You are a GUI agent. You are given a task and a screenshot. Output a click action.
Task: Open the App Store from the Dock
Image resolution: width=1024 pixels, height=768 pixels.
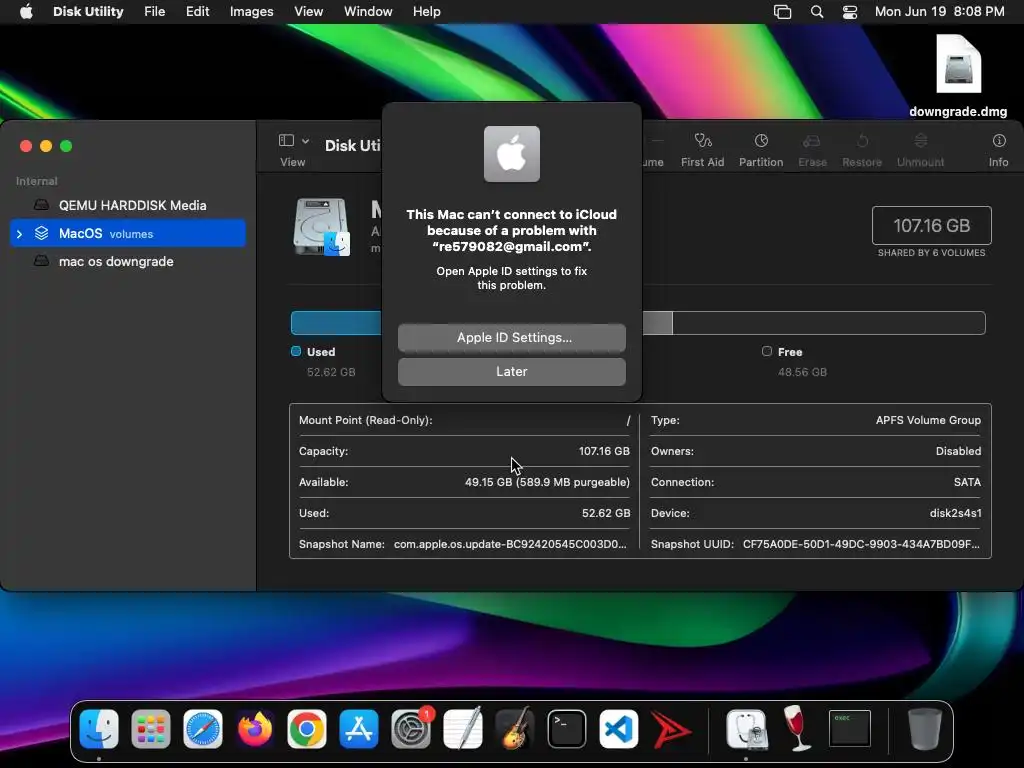[359, 729]
